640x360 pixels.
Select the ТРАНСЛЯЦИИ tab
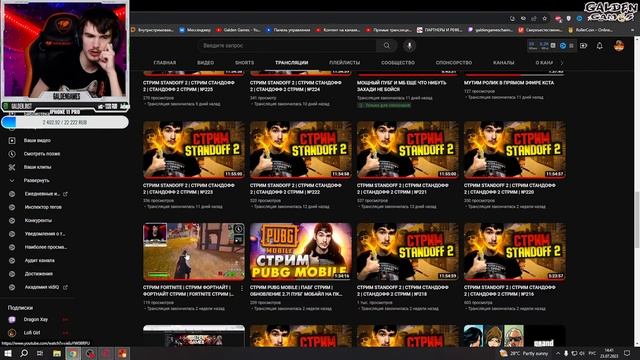pos(291,63)
